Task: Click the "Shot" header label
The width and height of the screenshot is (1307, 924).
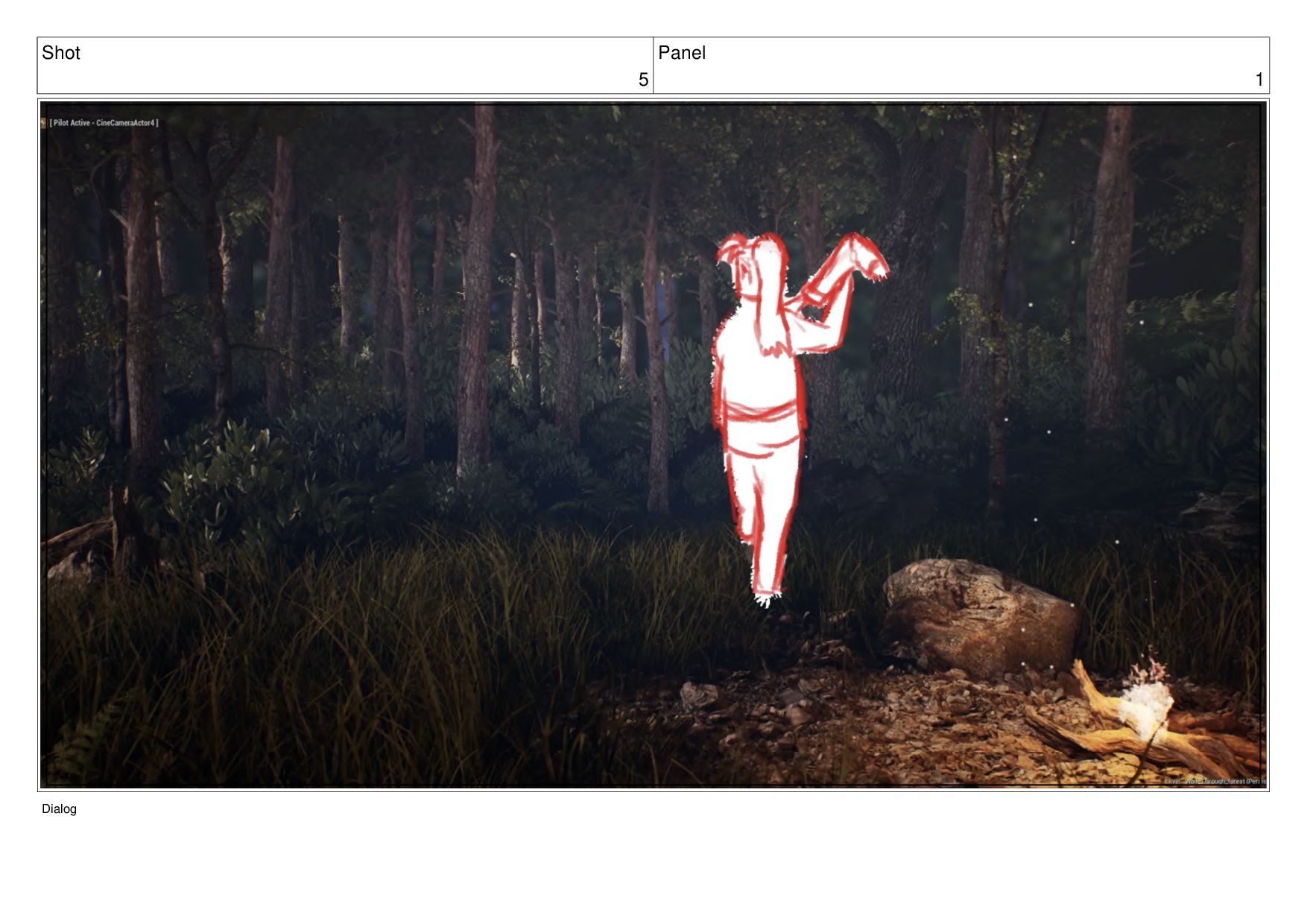Action: (61, 53)
